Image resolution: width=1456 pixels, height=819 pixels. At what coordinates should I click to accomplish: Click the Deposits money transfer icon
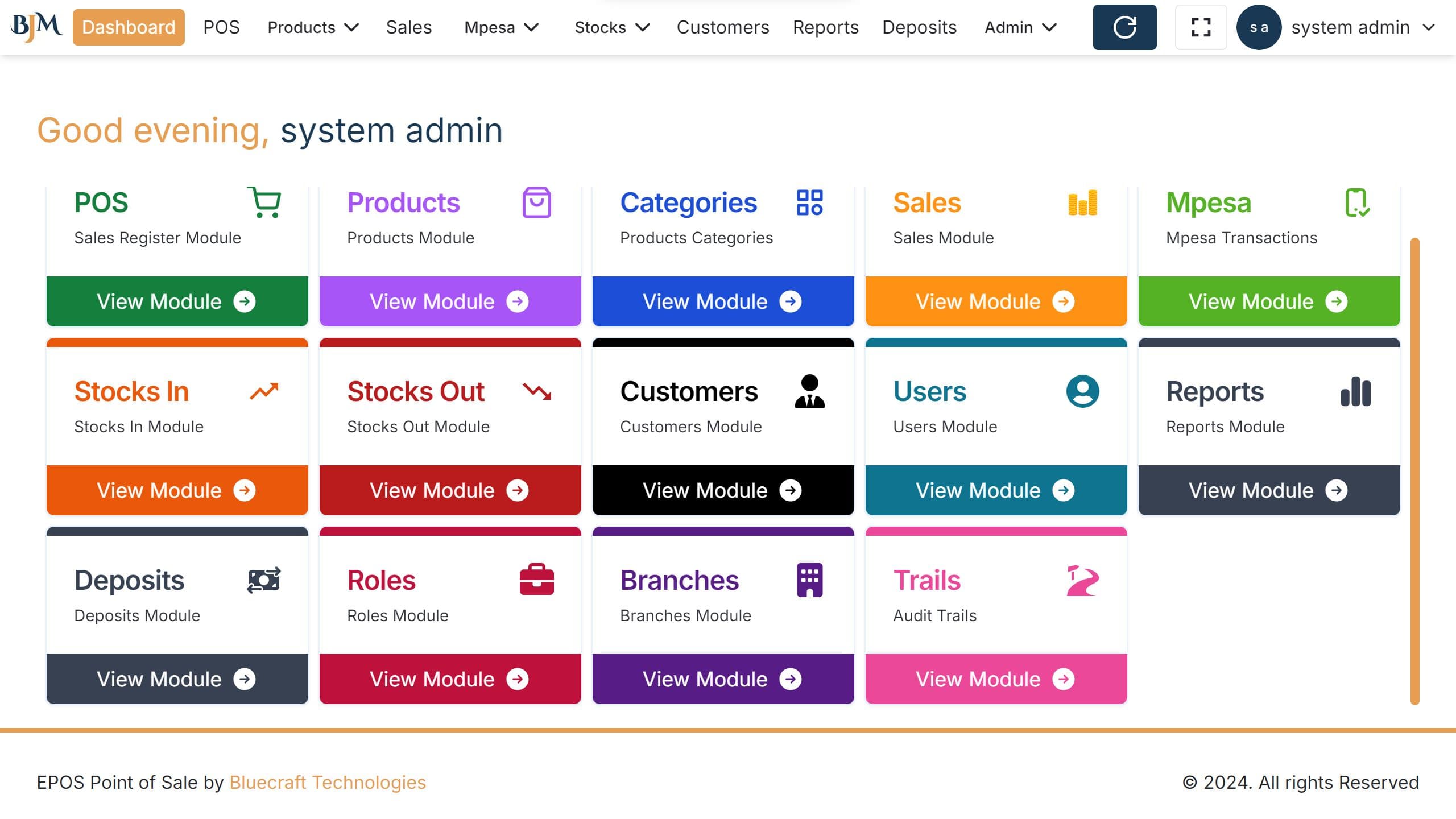[264, 580]
